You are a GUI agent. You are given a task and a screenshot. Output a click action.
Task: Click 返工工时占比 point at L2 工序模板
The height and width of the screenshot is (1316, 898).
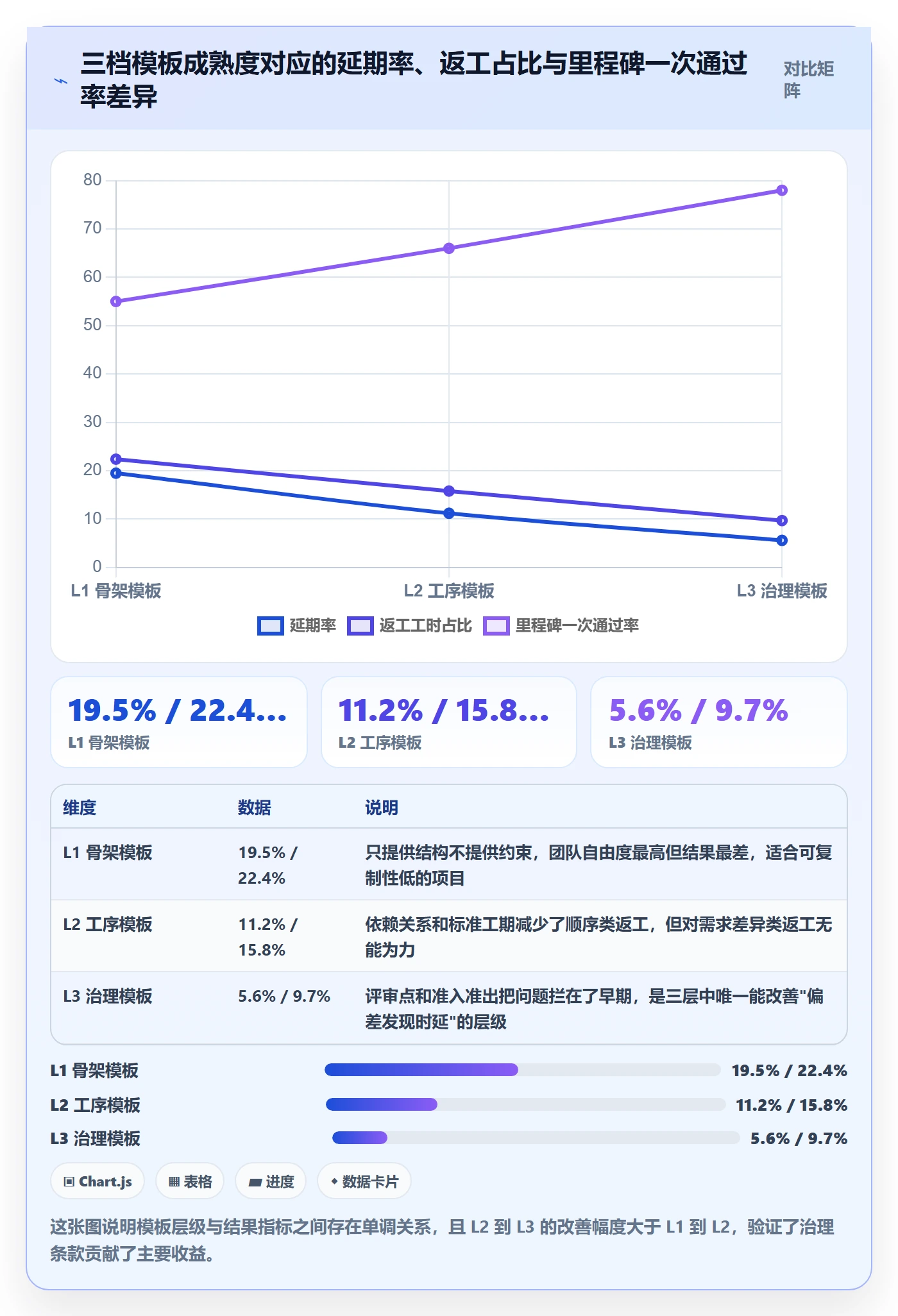tap(449, 491)
